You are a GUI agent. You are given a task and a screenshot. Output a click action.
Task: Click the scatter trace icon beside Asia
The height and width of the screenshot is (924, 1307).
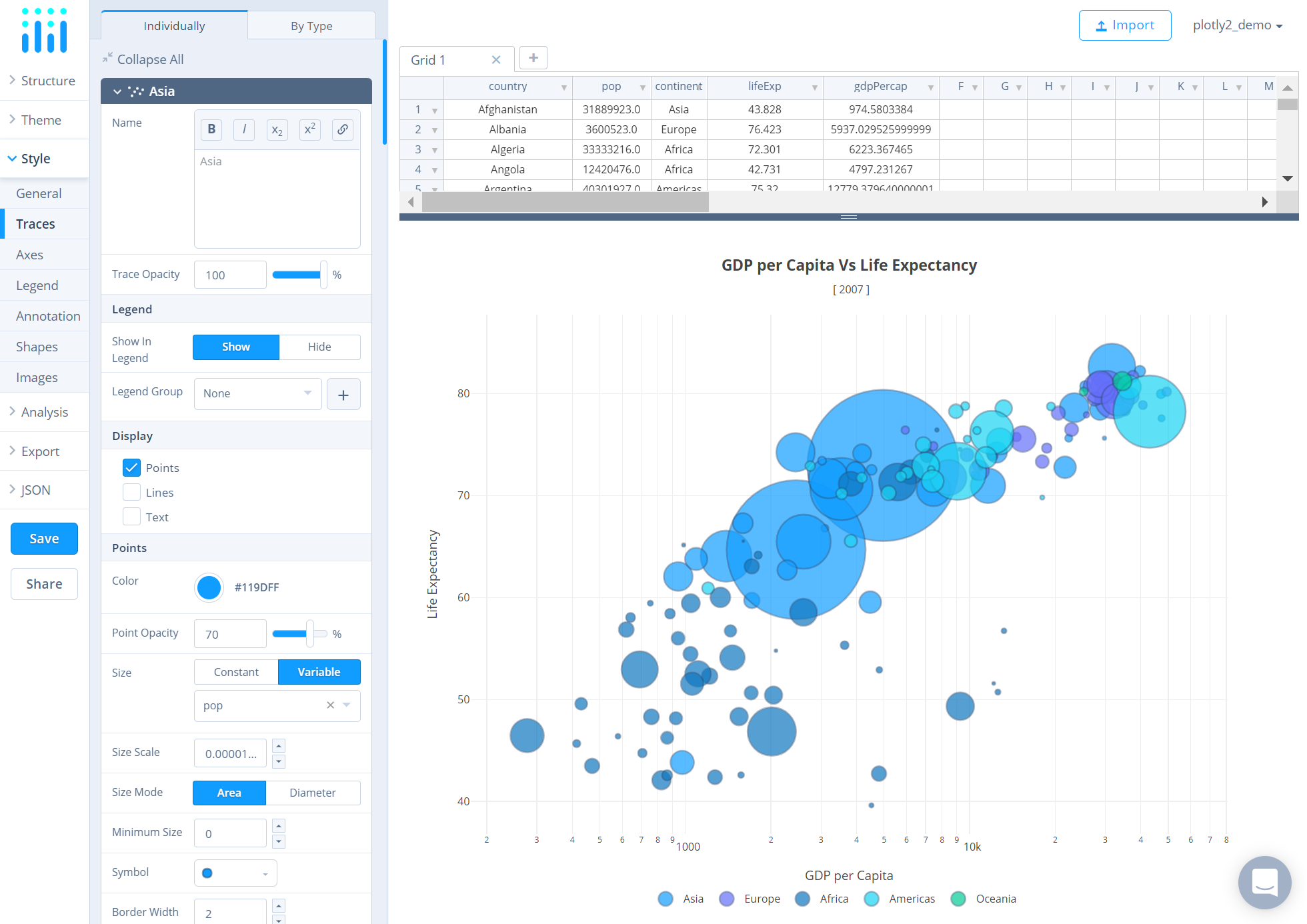point(136,91)
